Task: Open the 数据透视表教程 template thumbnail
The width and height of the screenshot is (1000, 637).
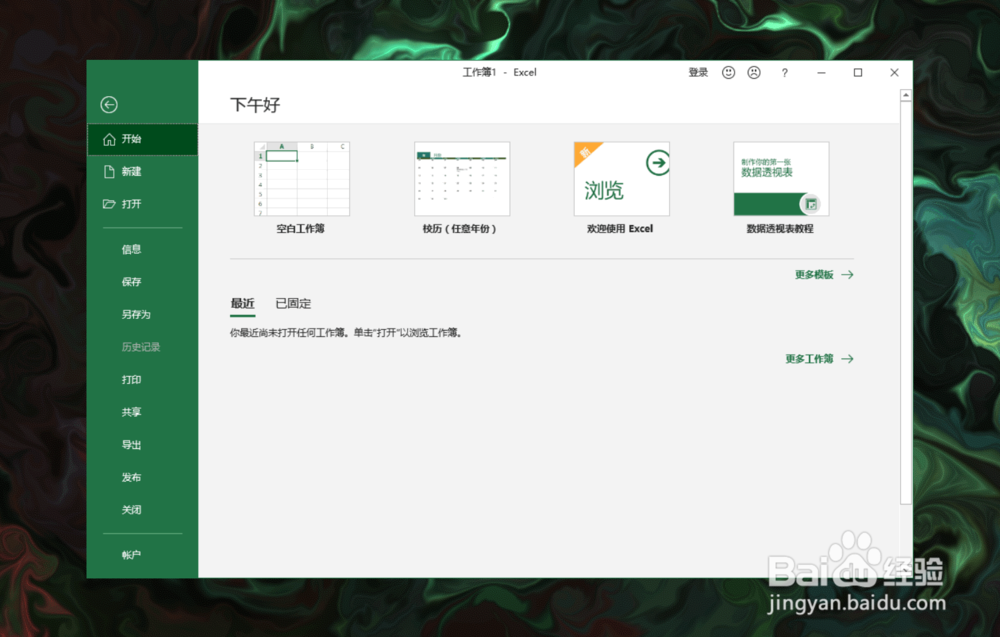Action: coord(781,179)
